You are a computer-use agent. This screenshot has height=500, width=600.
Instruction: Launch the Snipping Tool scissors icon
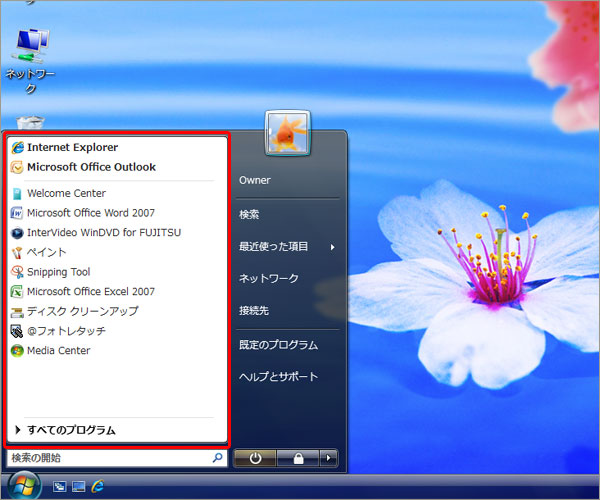tap(17, 272)
